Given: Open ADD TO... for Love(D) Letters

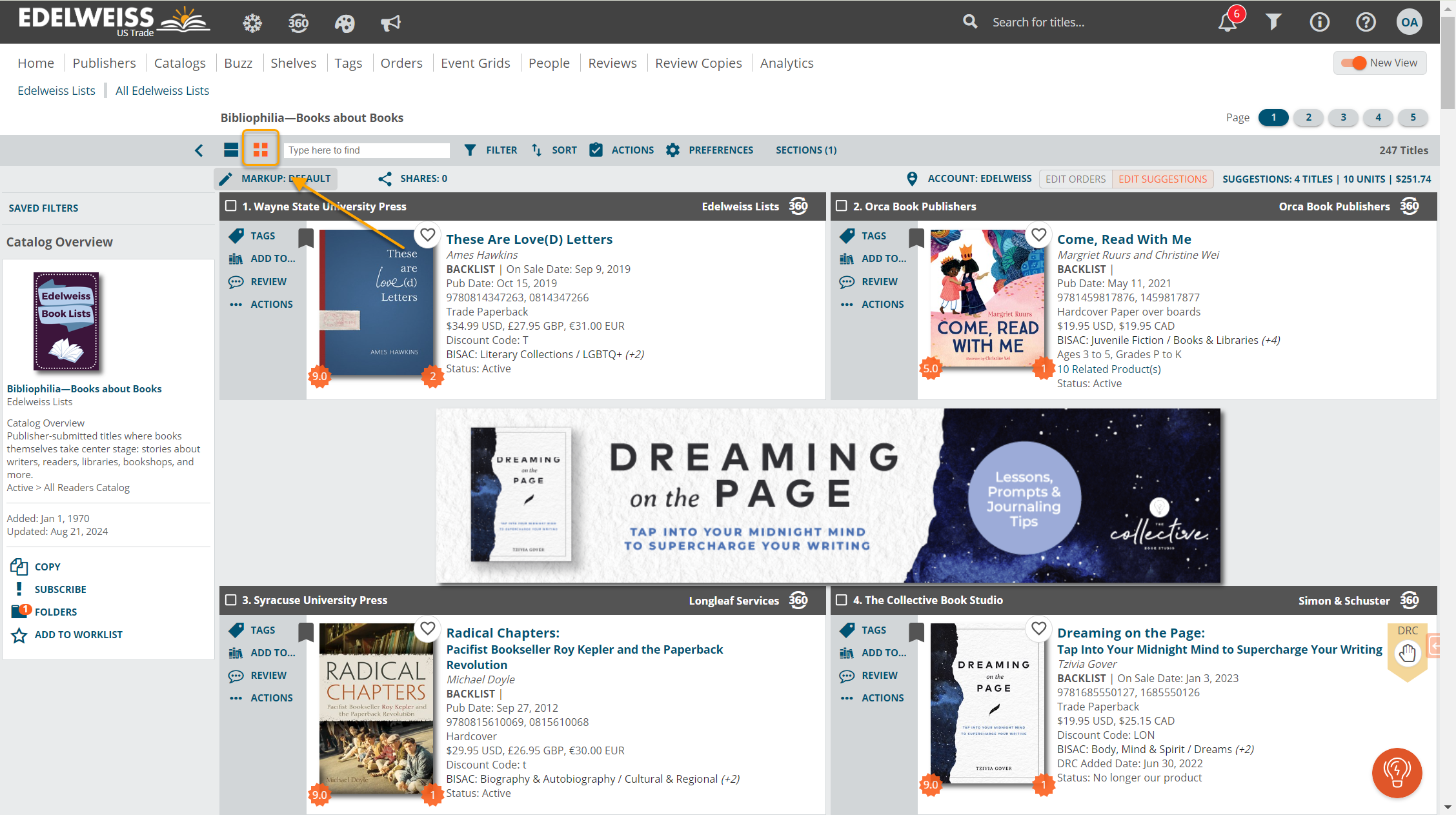Looking at the screenshot, I should click(262, 259).
